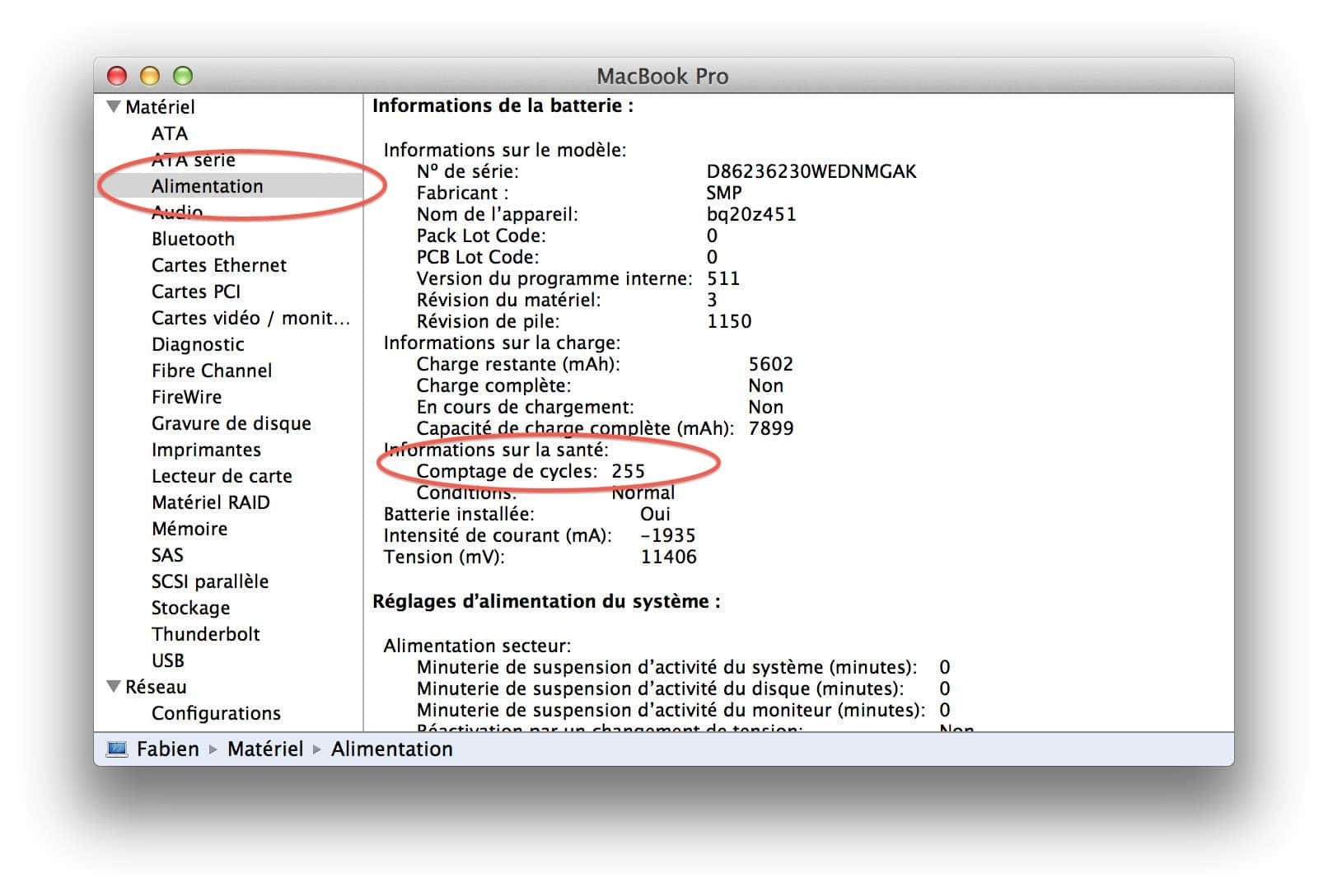Click 'Charge complète:' label
The image size is (1328, 896).
point(493,385)
